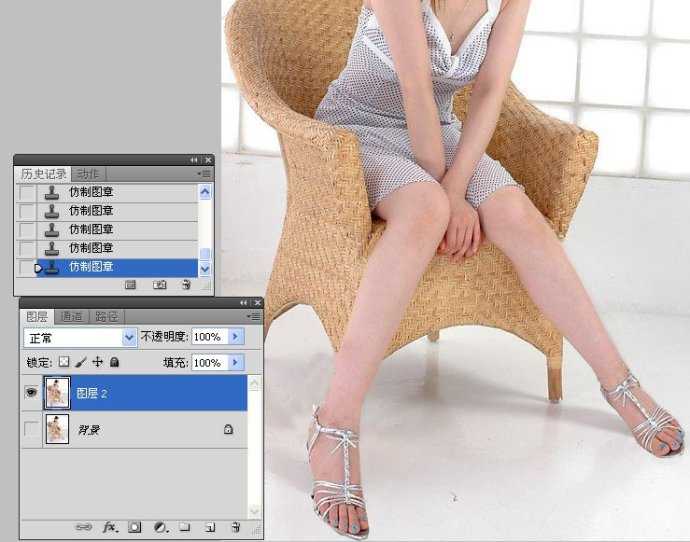Lock image pixels with brush icon
690x542 pixels.
pyautogui.click(x=81, y=362)
